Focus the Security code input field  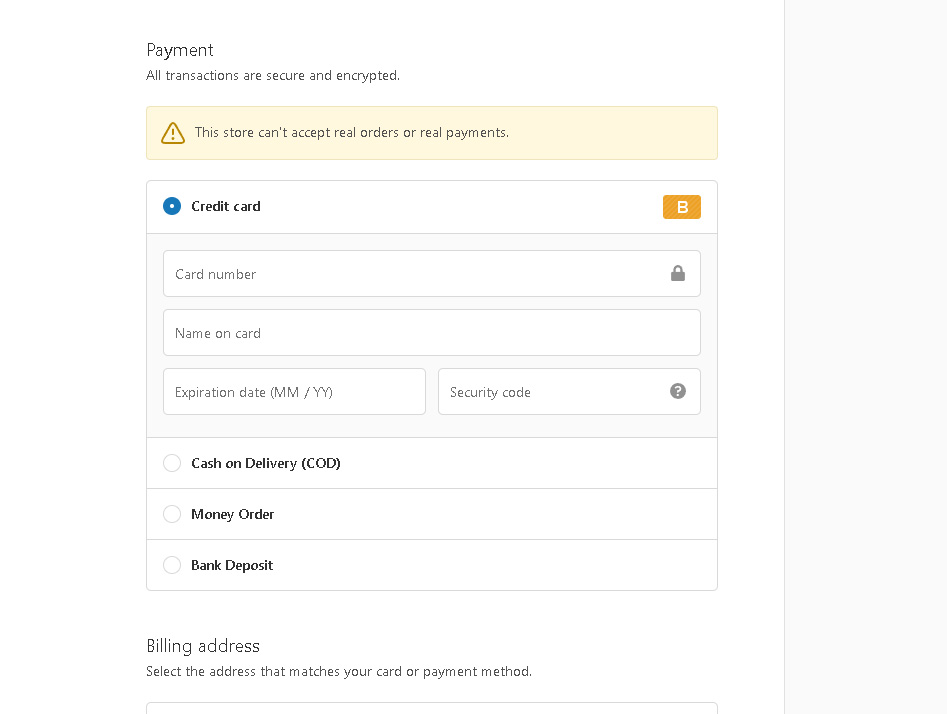[x=569, y=391]
